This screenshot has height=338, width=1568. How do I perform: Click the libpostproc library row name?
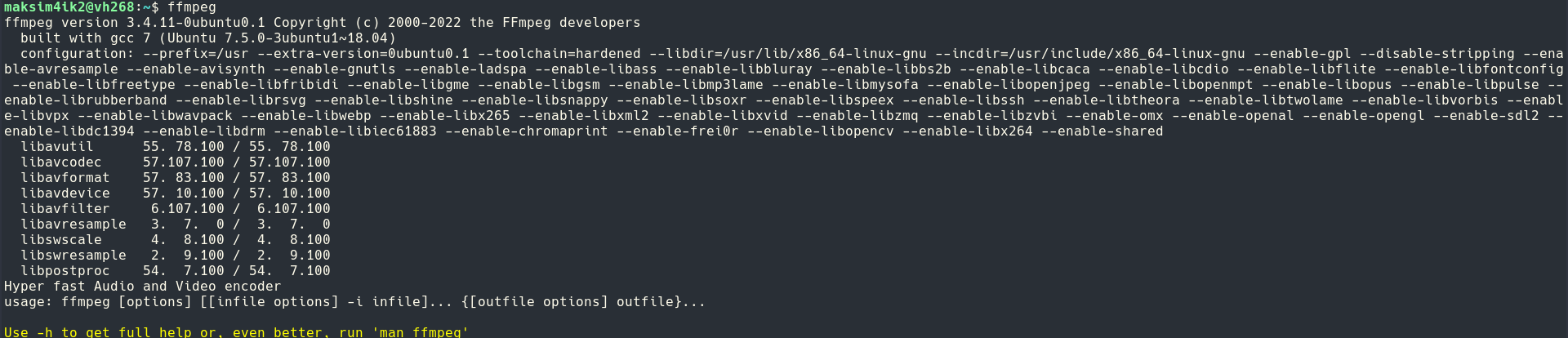65,271
